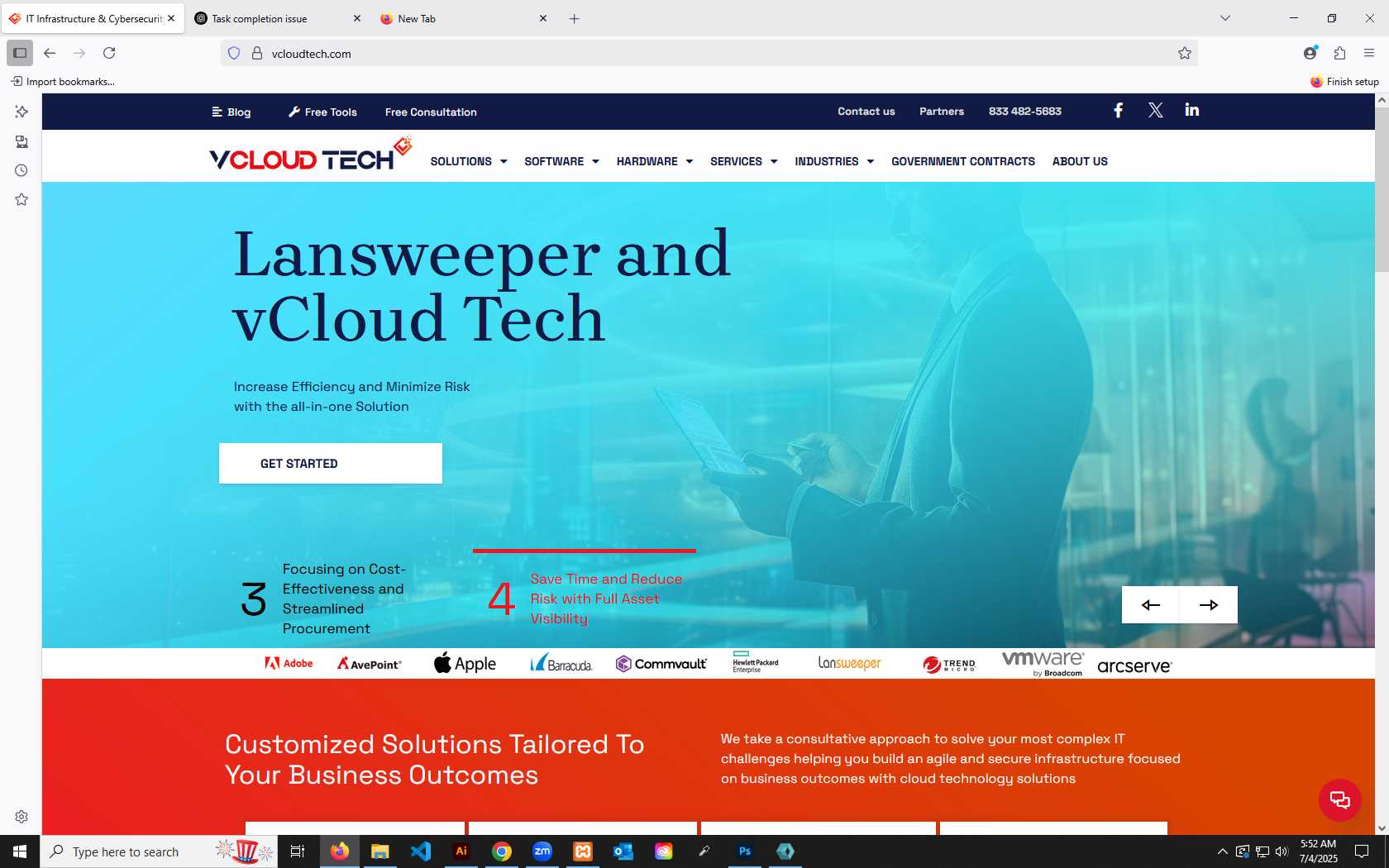This screenshot has height=868, width=1389.
Task: Go to previous slide with left arrow
Action: click(x=1150, y=604)
